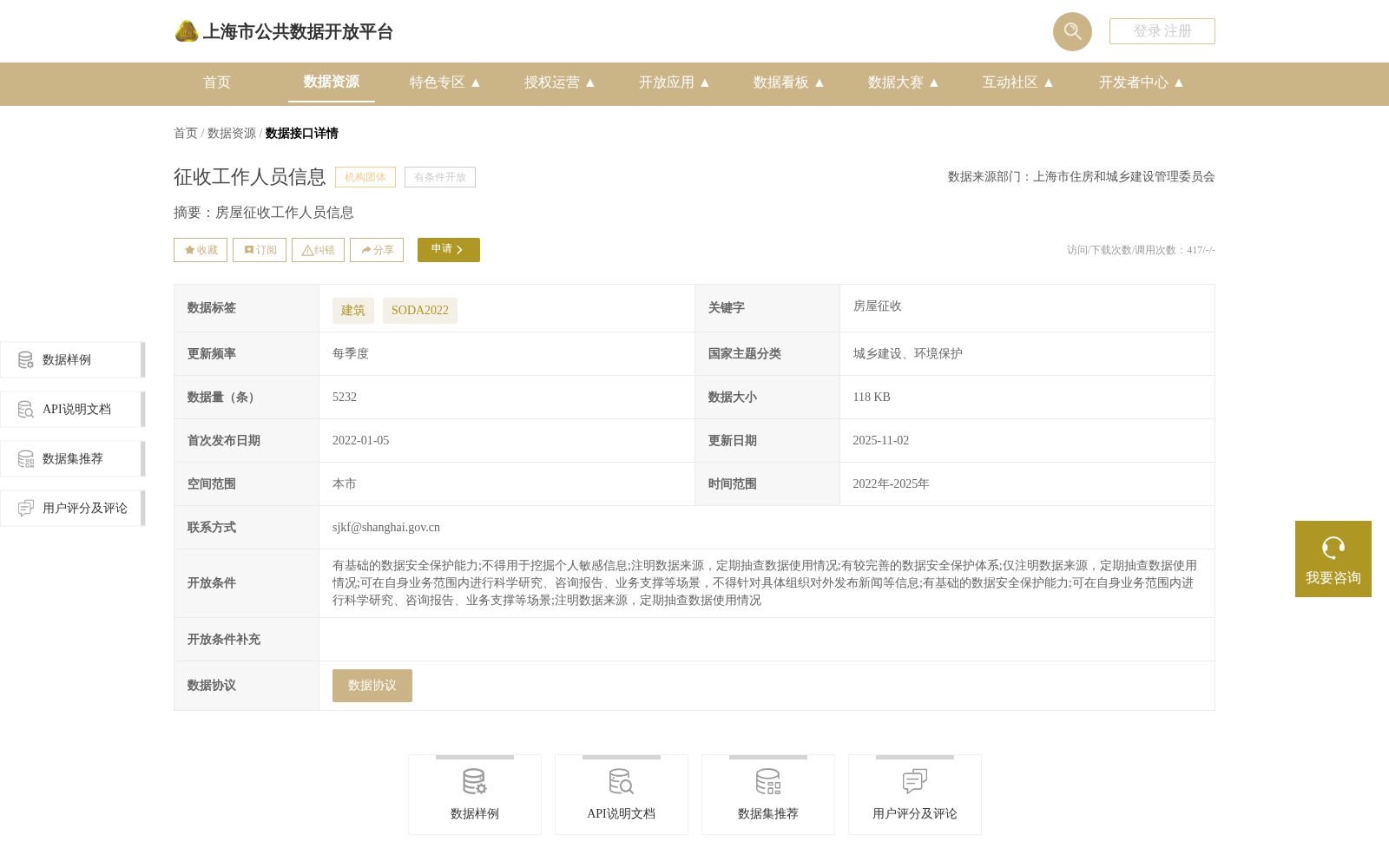Click the bottom API说明文档 icon
Image resolution: width=1389 pixels, height=868 pixels.
[622, 781]
